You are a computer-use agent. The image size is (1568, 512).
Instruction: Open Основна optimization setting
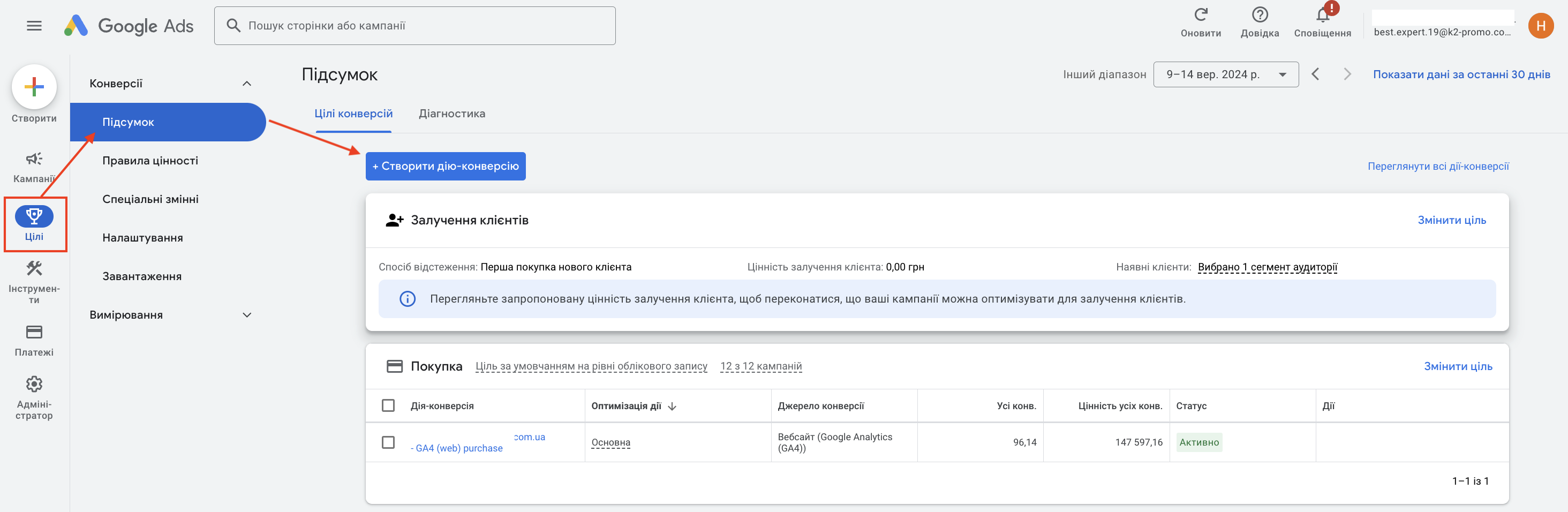point(610,442)
